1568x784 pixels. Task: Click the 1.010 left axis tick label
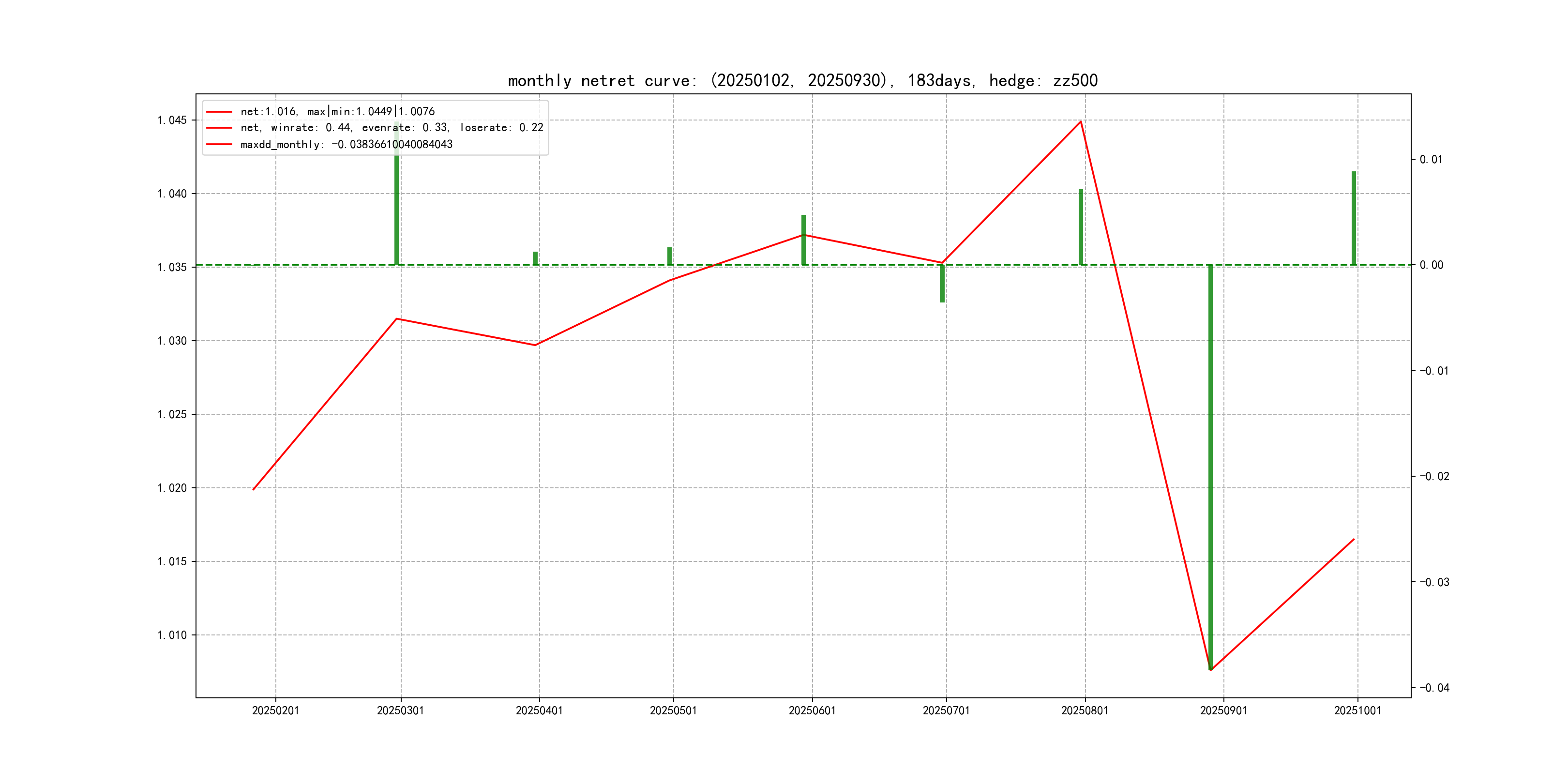(x=172, y=635)
